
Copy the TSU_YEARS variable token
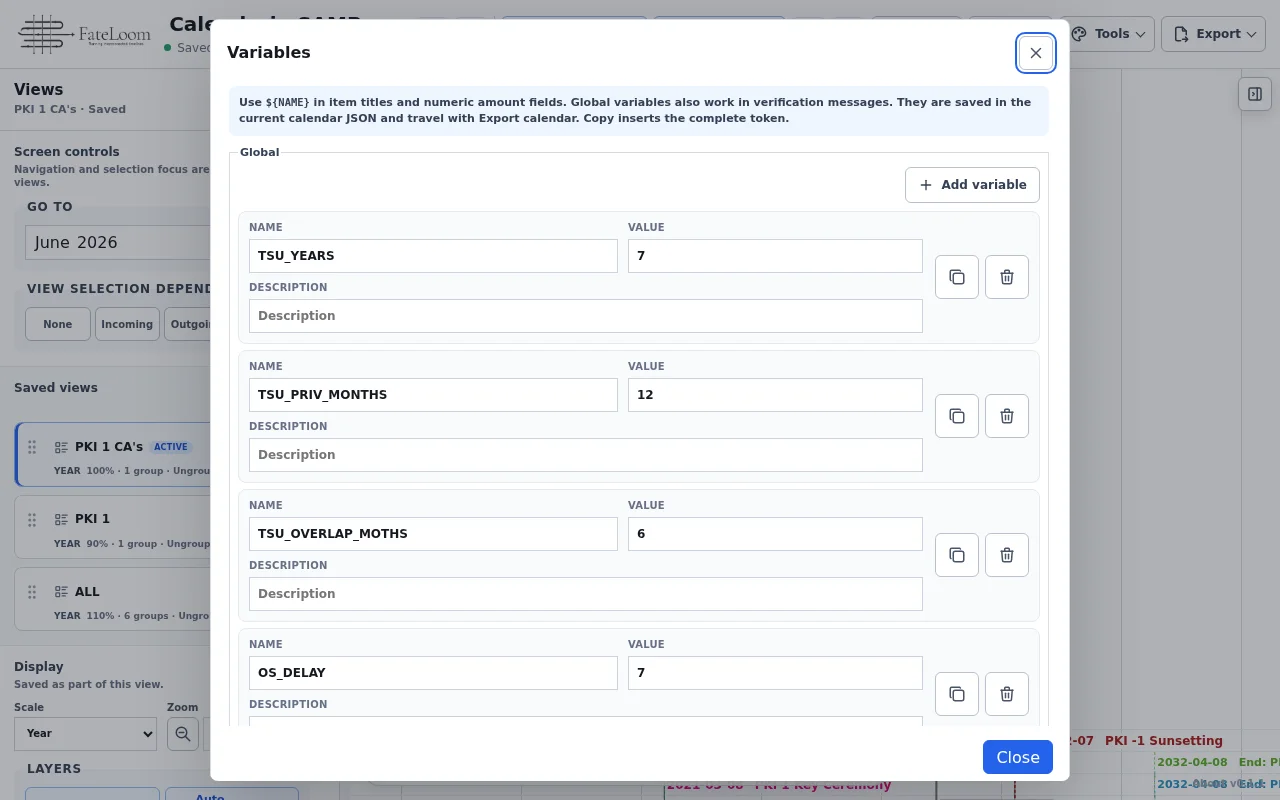tap(956, 277)
